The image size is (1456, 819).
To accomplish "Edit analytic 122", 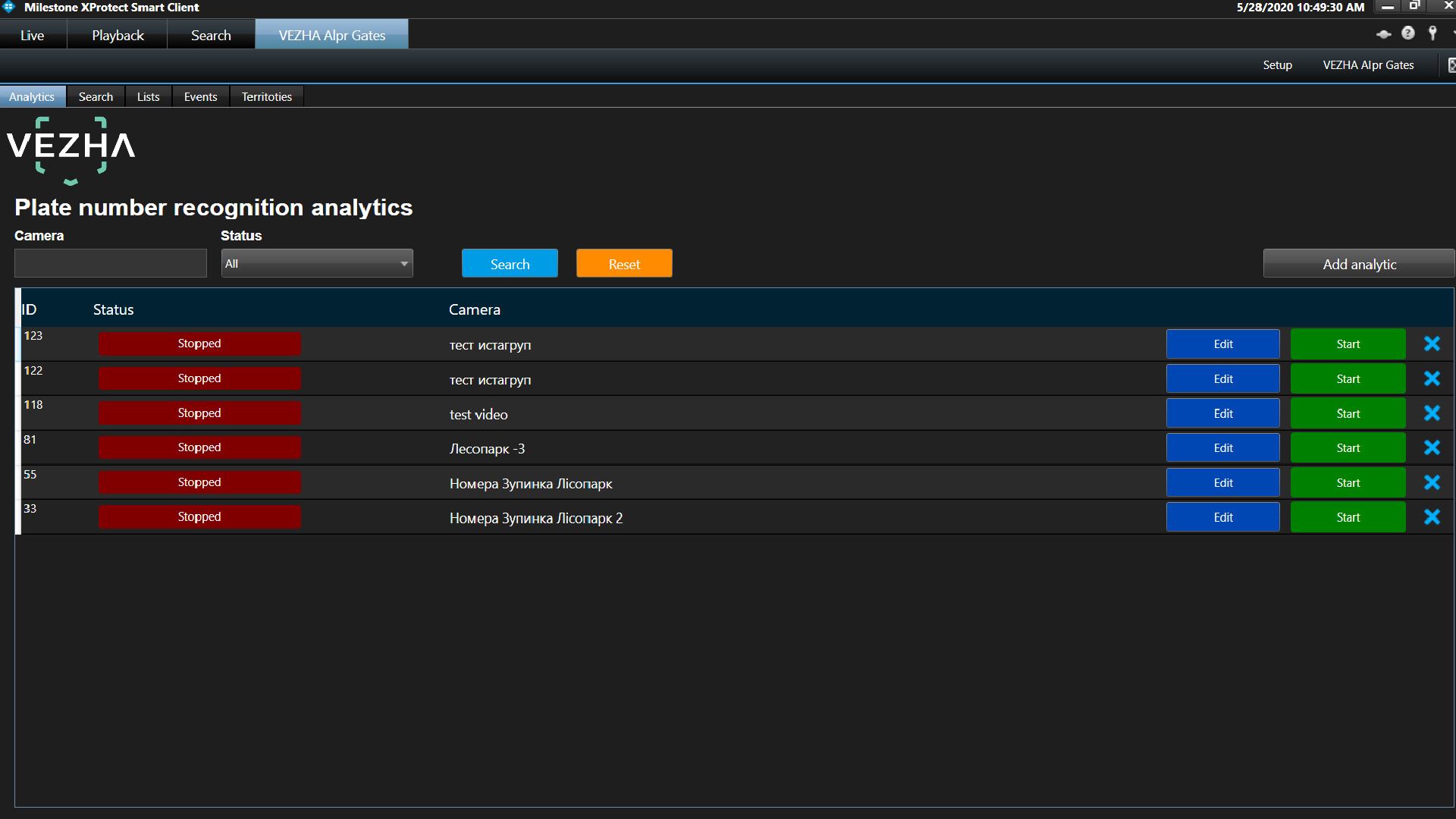I will [x=1223, y=378].
